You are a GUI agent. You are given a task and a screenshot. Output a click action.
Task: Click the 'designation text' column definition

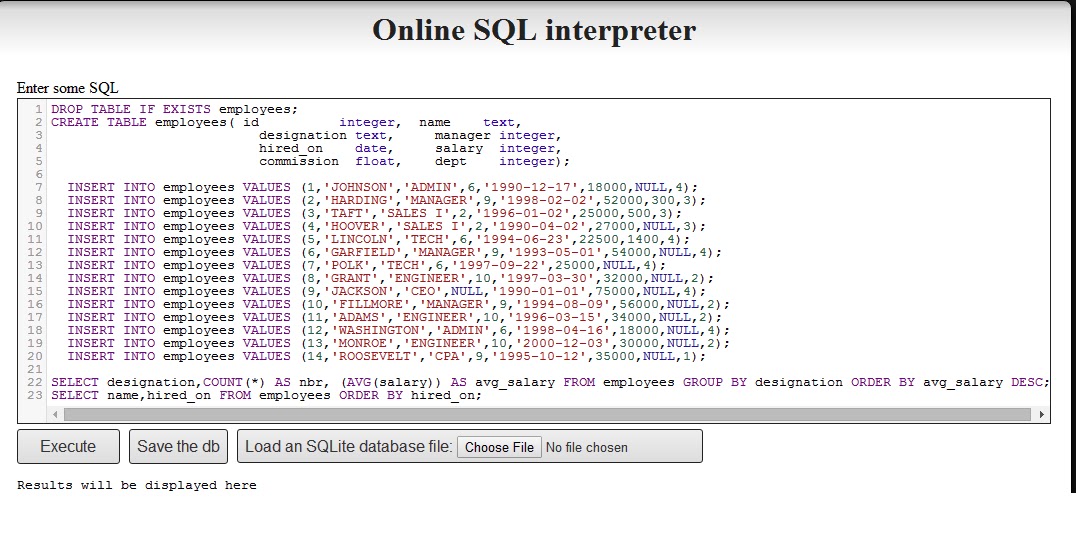coord(326,135)
